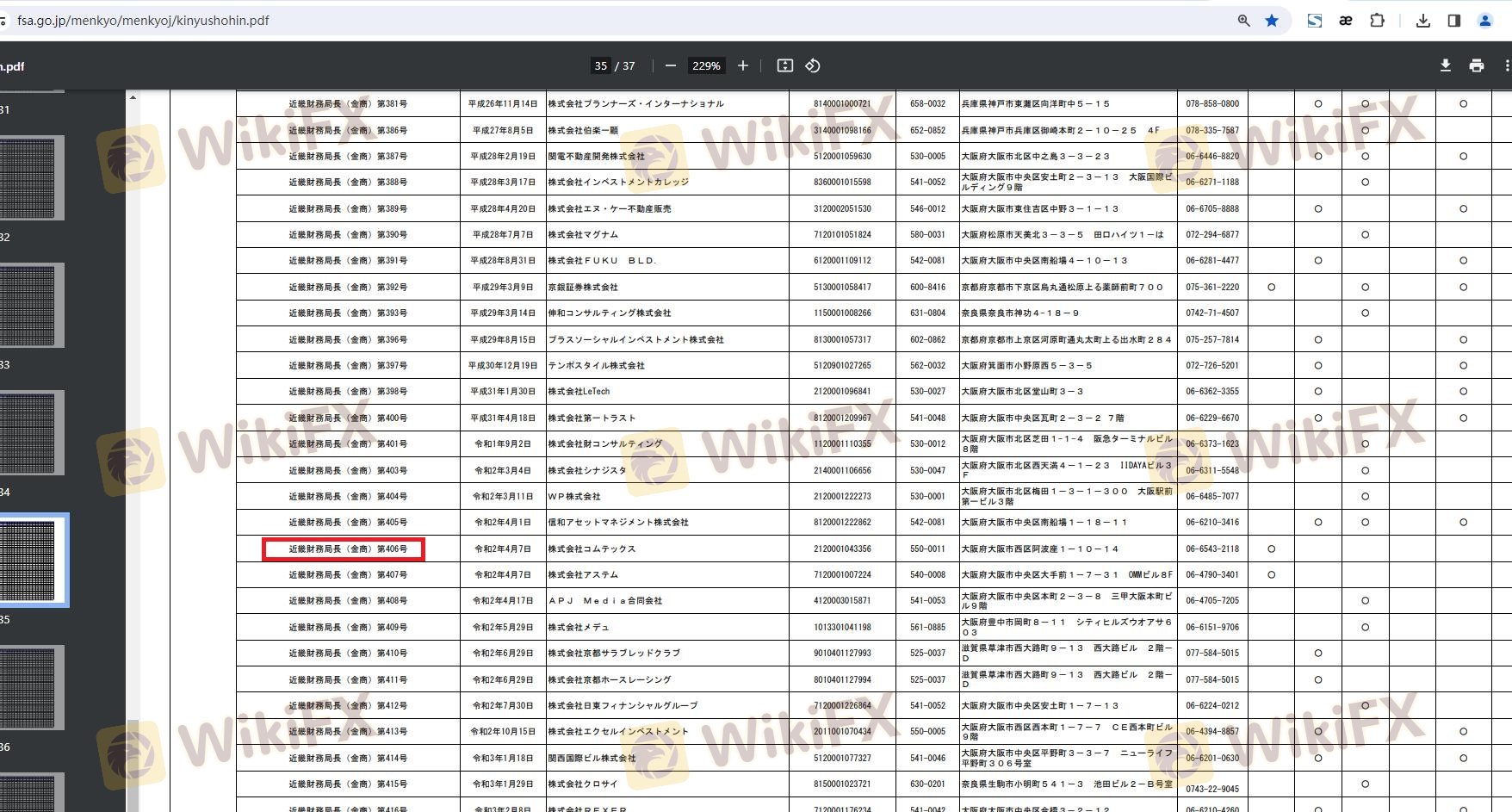Click the thumbnail sidebar scroll-up arrow
Screen dimensions: 1512x812
[133, 97]
